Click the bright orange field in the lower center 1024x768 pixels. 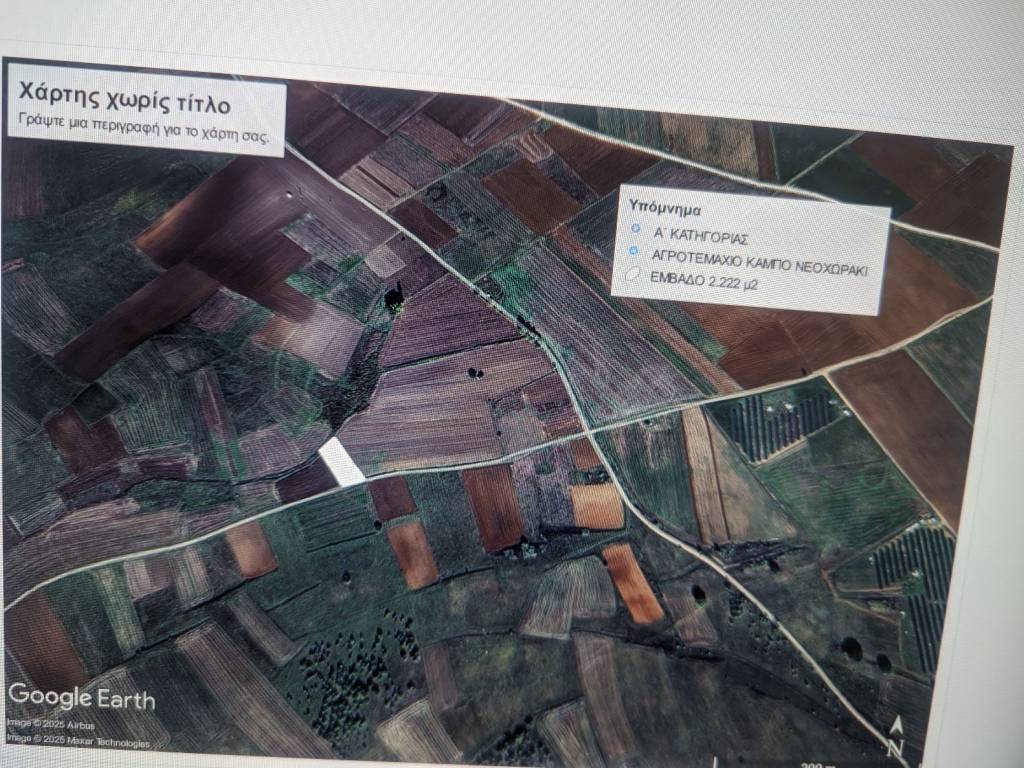(x=632, y=584)
